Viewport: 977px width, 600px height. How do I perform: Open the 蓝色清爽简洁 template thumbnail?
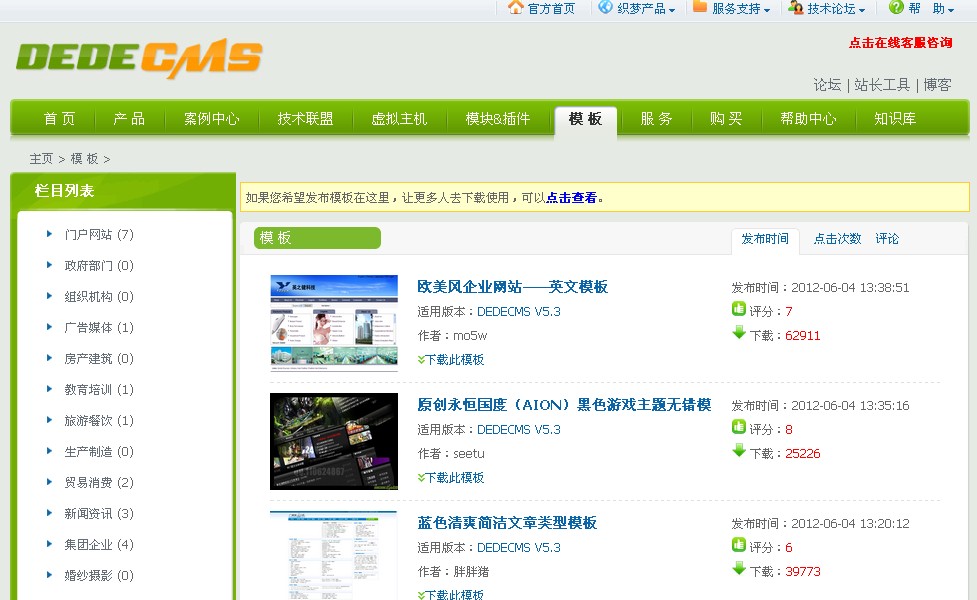pos(333,555)
